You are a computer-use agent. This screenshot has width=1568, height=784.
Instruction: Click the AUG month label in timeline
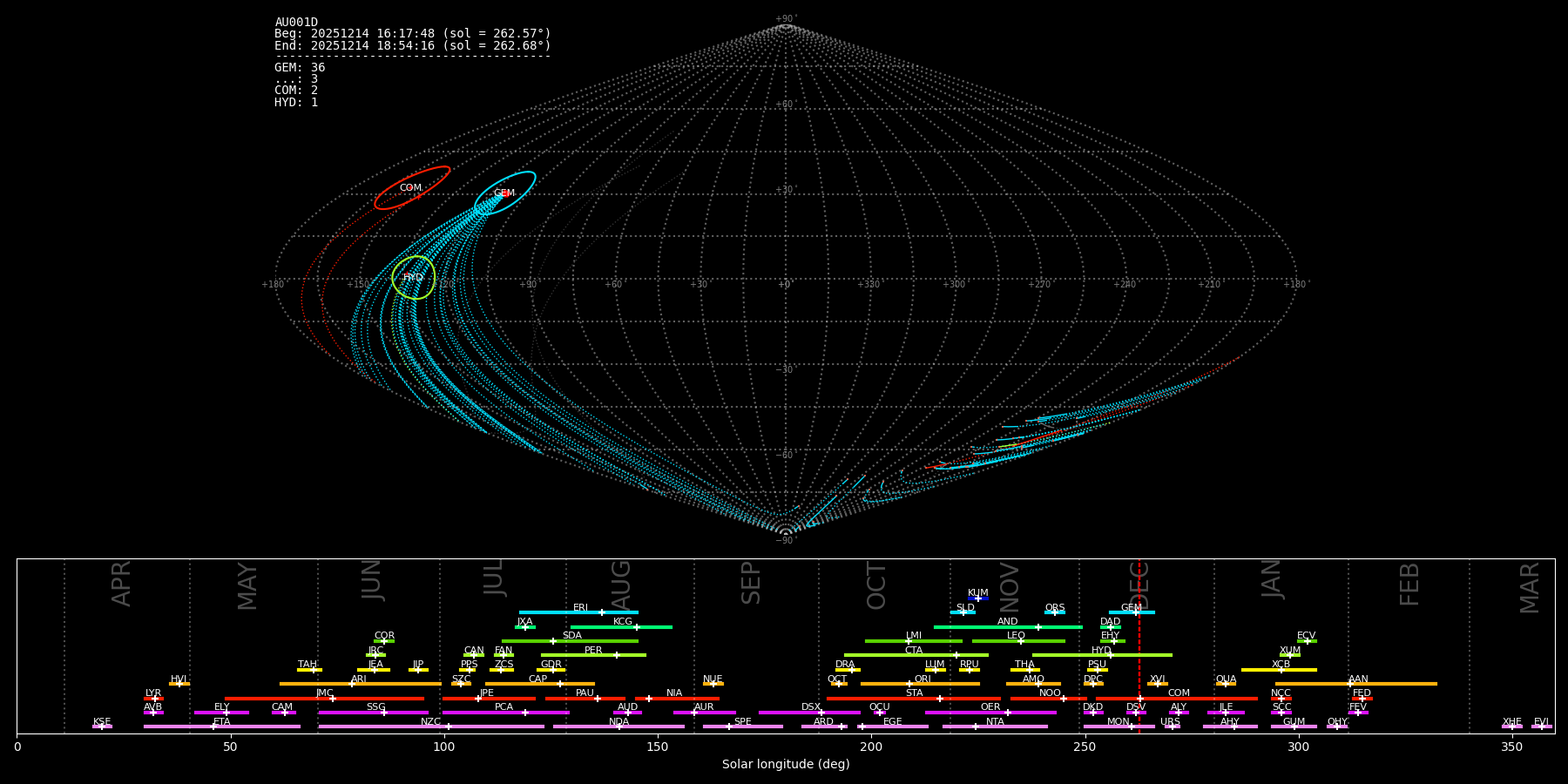pos(621,585)
